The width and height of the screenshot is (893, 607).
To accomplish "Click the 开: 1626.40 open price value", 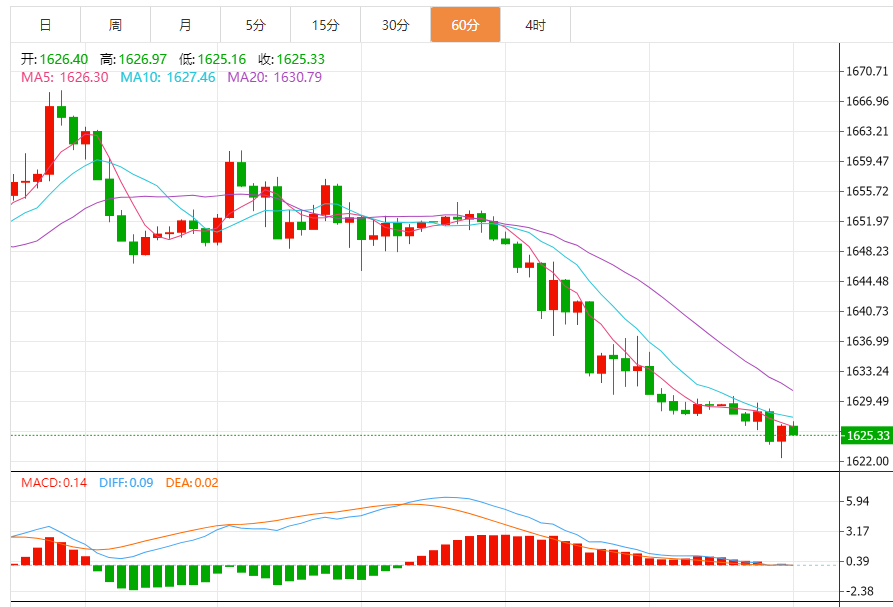I will pyautogui.click(x=55, y=59).
